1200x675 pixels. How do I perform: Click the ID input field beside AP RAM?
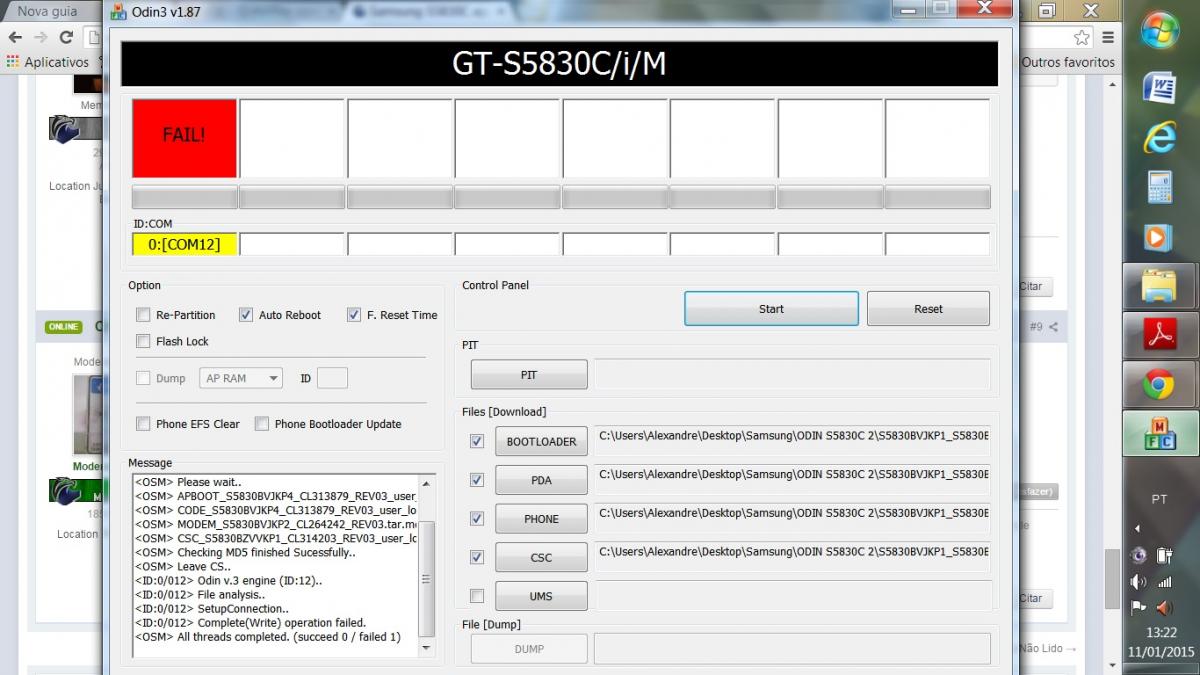[x=332, y=378]
